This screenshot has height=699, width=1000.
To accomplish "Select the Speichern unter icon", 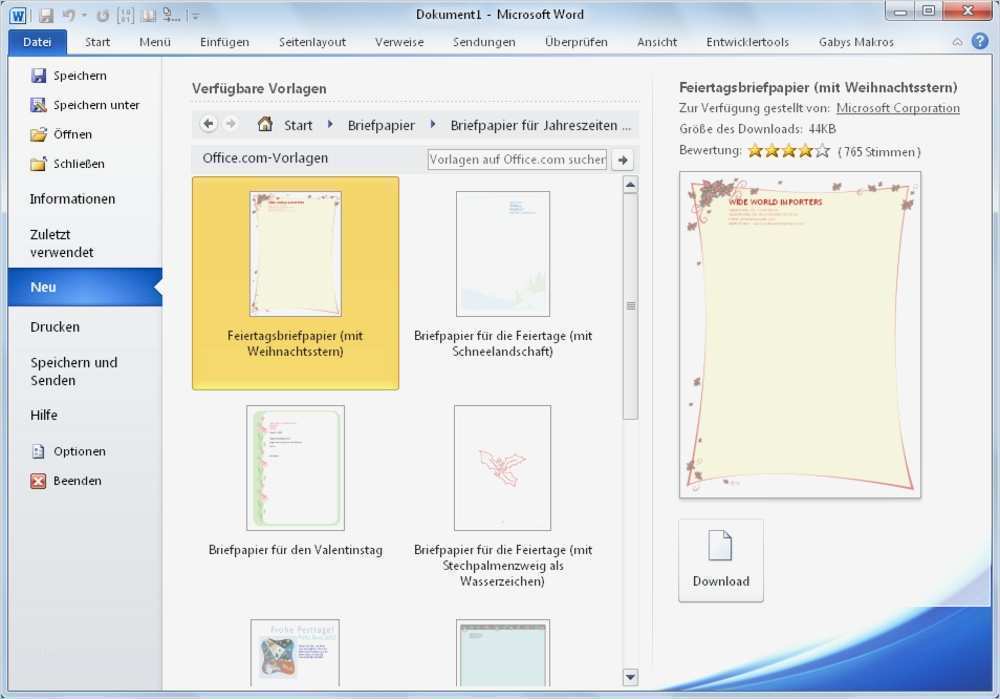I will (x=40, y=104).
